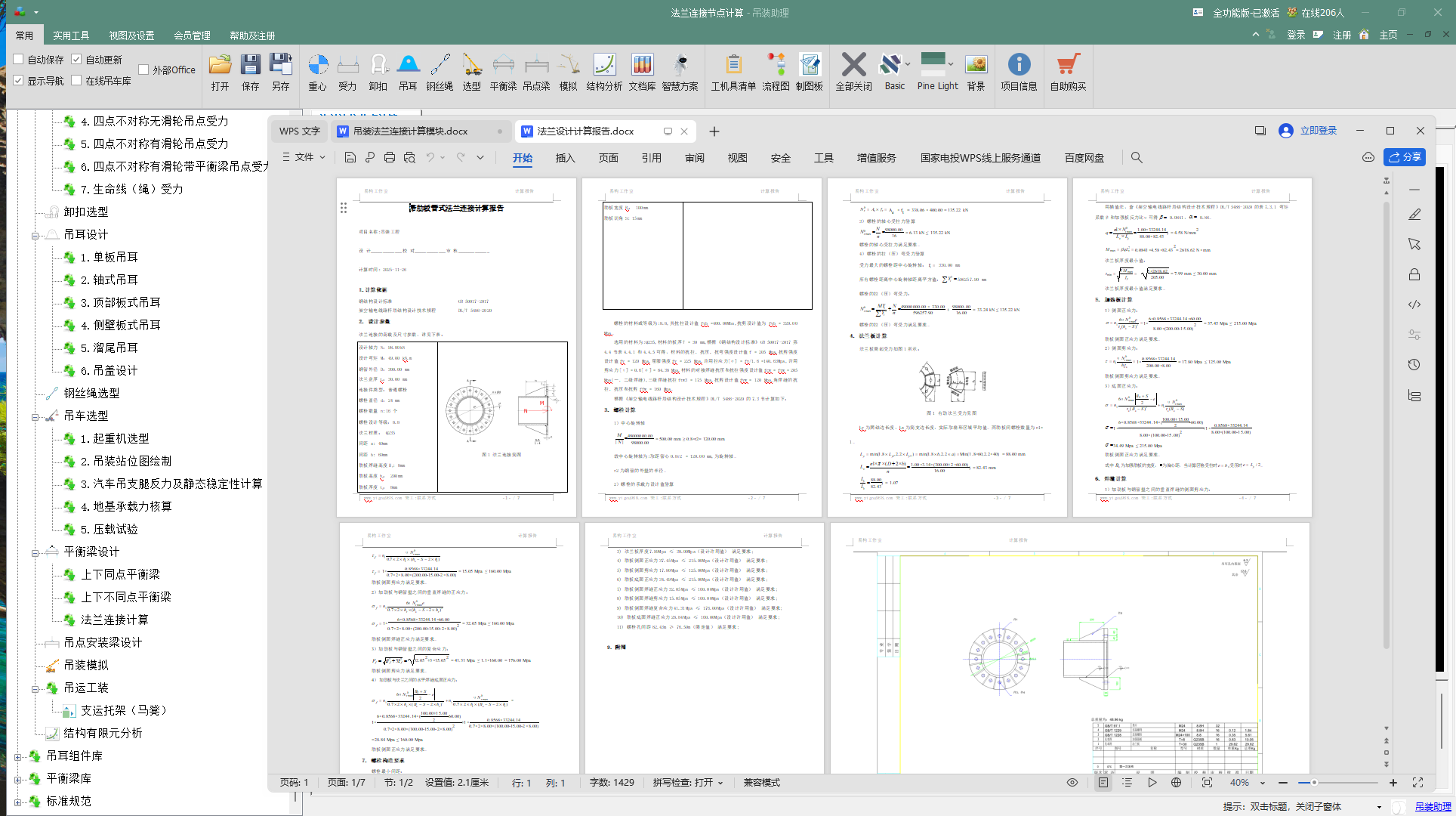Uncheck the 显示导航 checkbox
Viewport: 1456px width, 816px height.
tap(19, 80)
